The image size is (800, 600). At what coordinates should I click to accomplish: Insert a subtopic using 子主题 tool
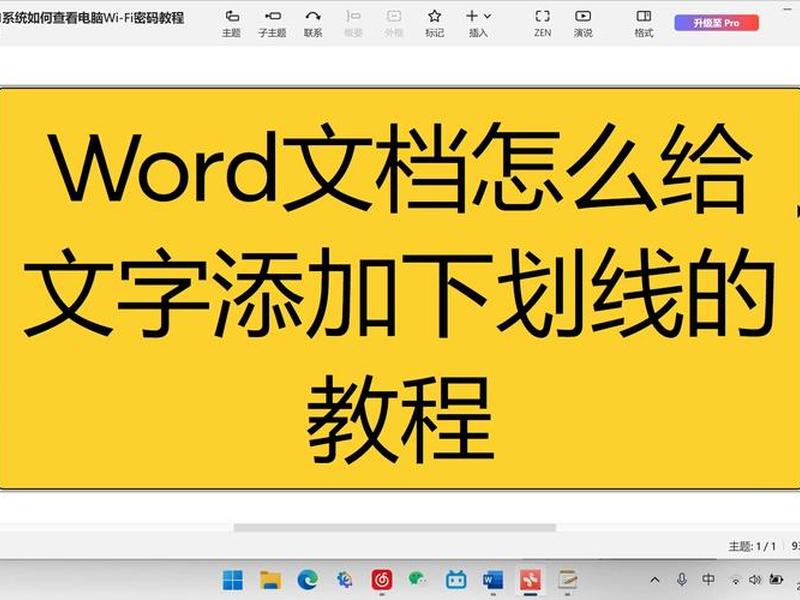(272, 23)
